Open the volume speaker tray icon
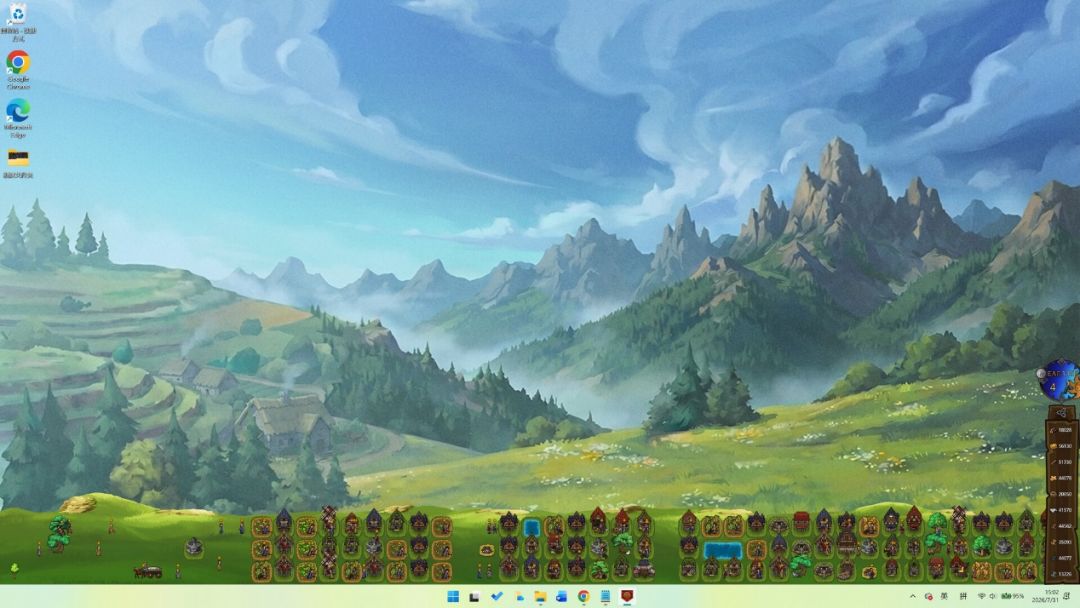The width and height of the screenshot is (1080, 608). [x=993, y=596]
